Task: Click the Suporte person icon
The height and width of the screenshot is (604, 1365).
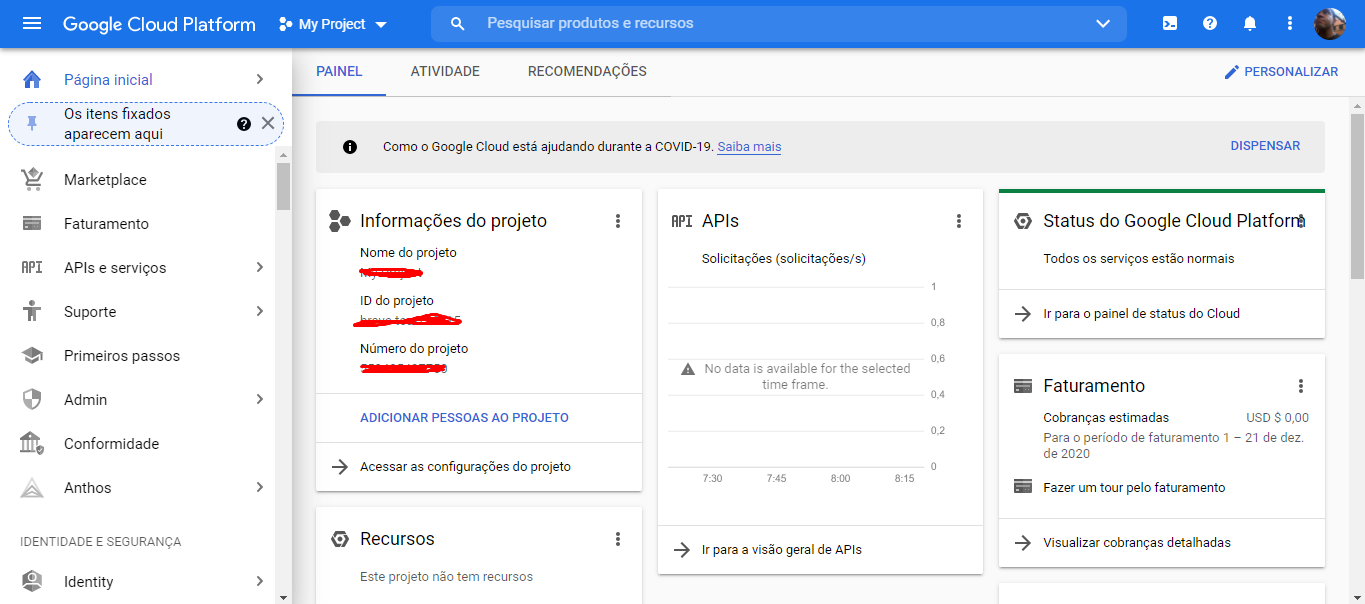Action: coord(32,311)
